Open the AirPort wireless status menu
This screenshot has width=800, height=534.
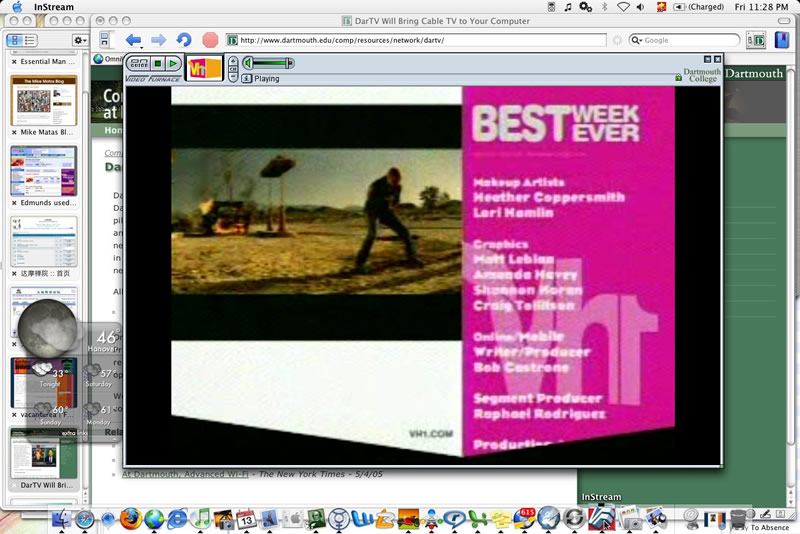(623, 7)
